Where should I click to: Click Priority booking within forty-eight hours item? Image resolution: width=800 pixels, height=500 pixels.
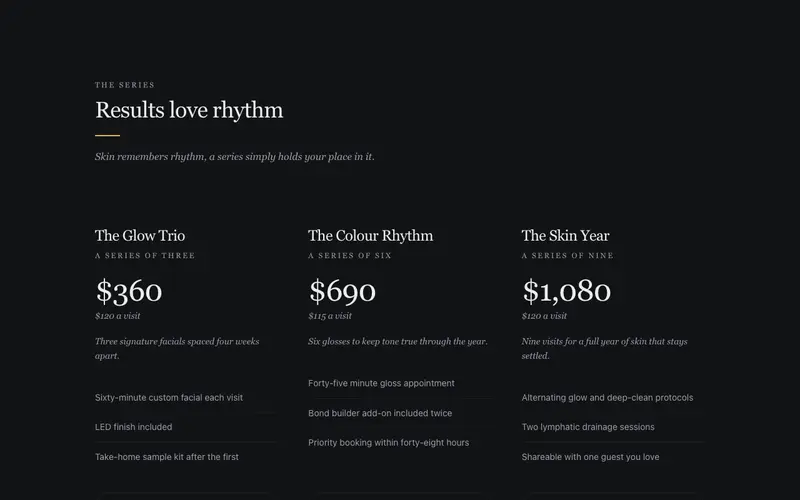click(x=389, y=442)
